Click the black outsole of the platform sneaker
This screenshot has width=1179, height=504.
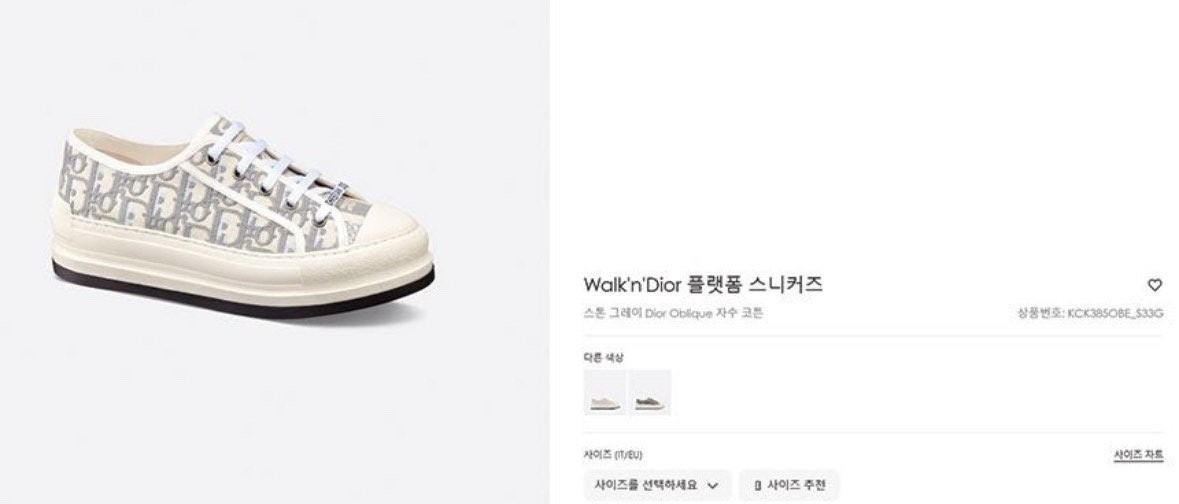click(x=241, y=290)
